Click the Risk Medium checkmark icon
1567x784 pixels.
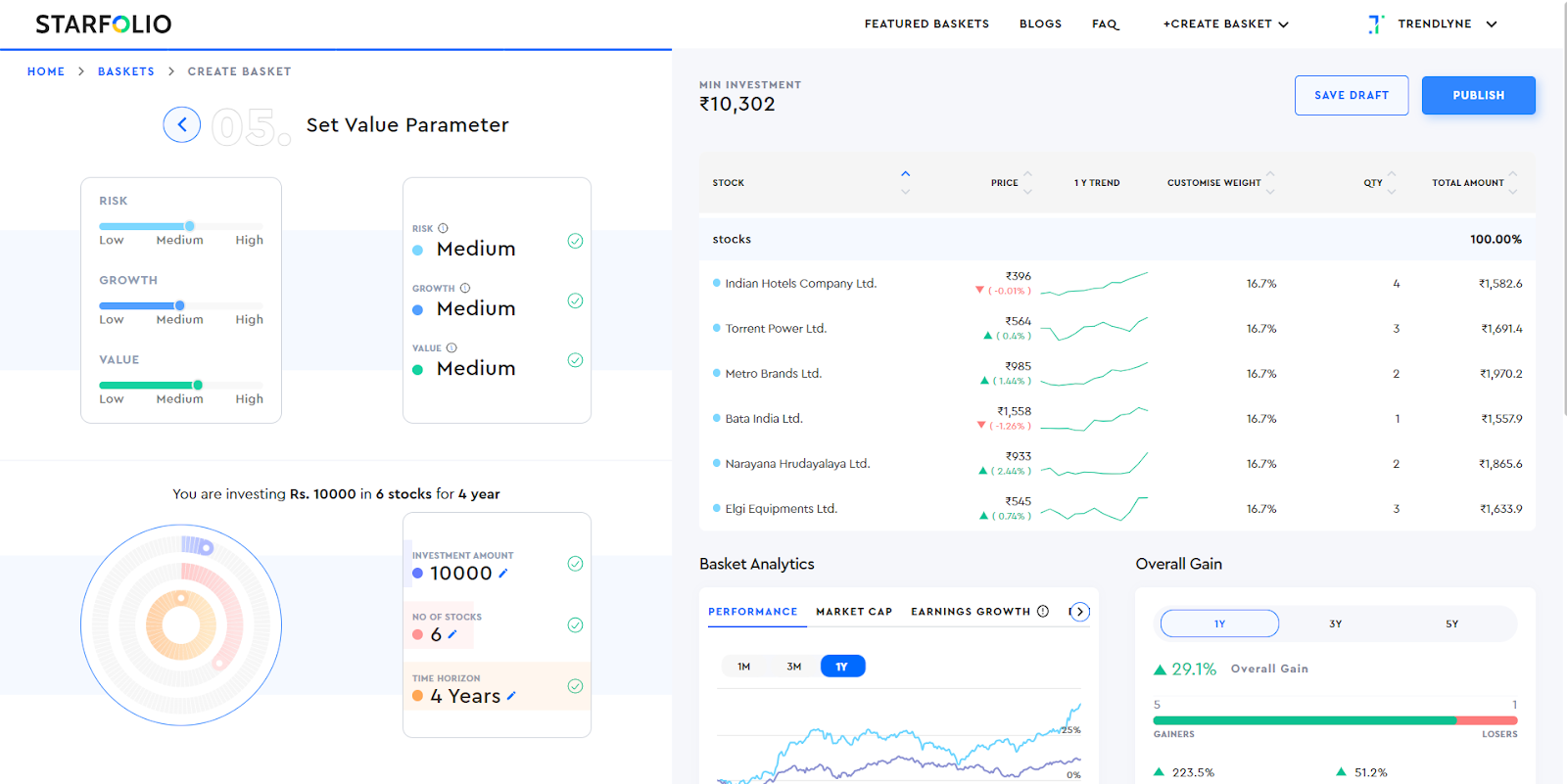[x=576, y=241]
